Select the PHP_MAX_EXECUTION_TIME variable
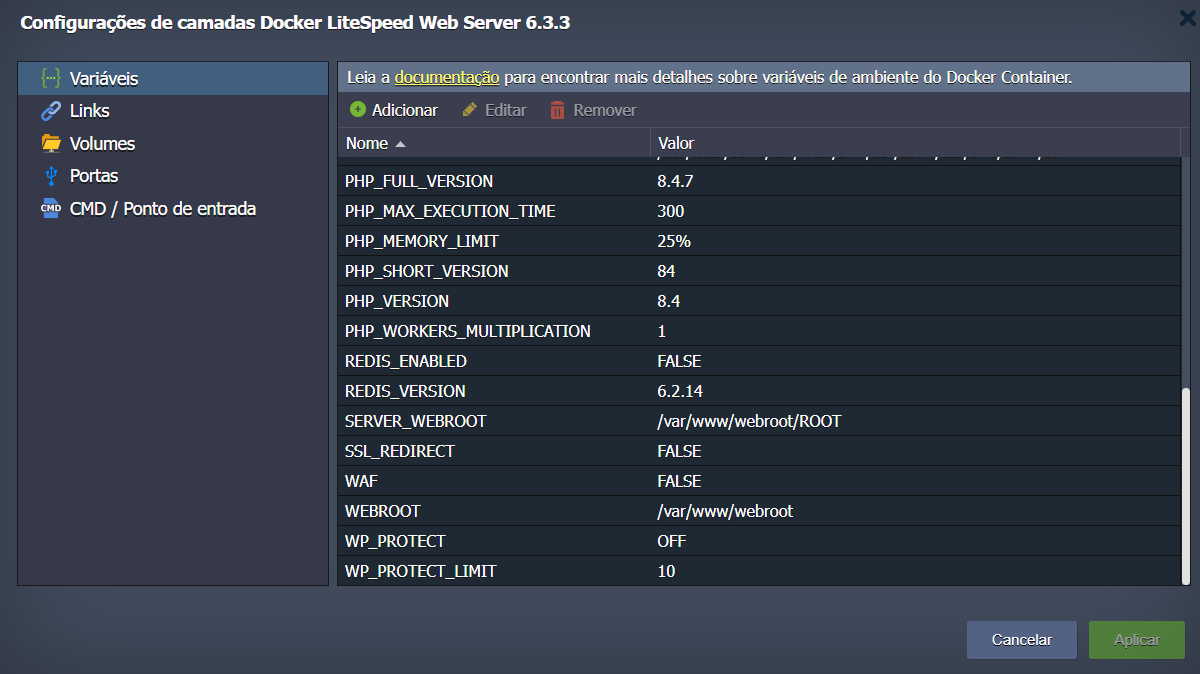 [450, 211]
